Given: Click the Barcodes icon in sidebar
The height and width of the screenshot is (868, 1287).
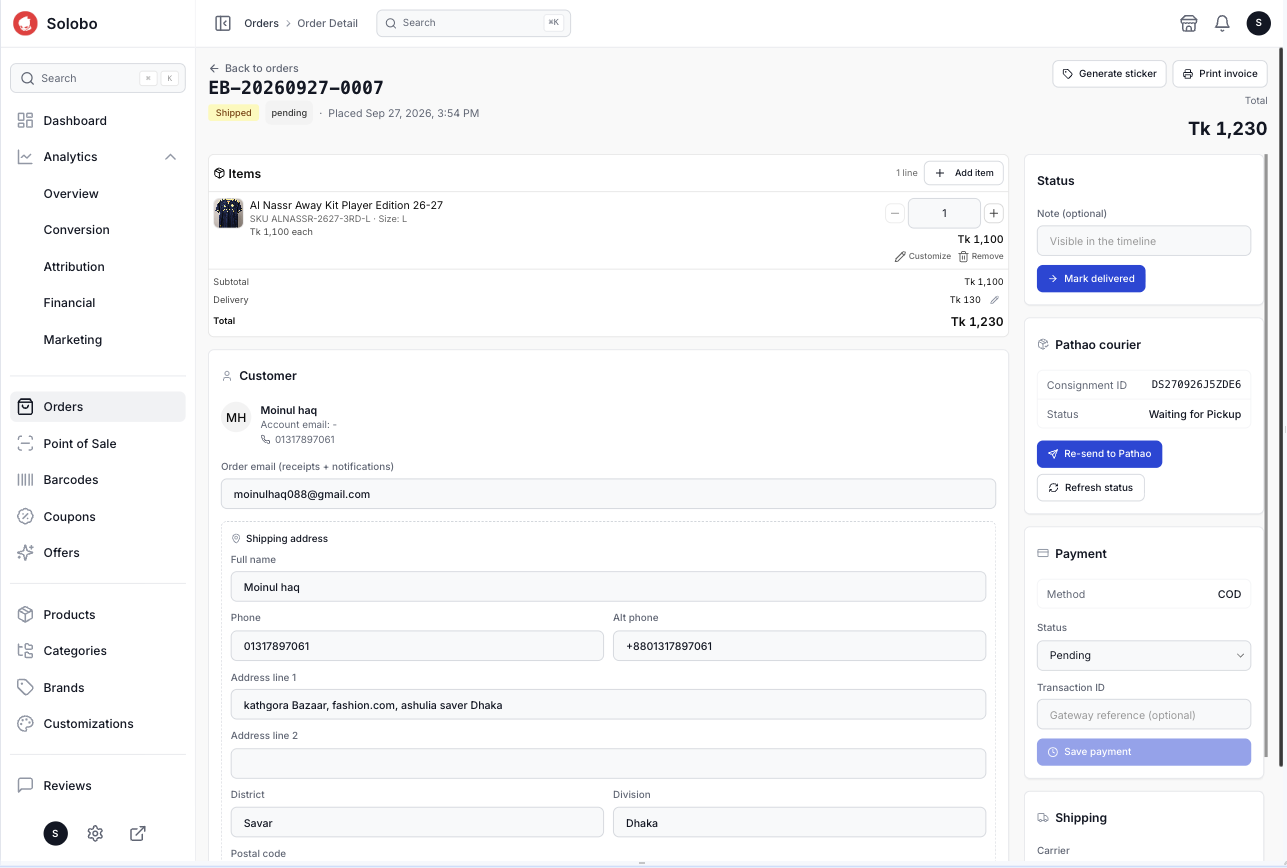Looking at the screenshot, I should coord(26,480).
